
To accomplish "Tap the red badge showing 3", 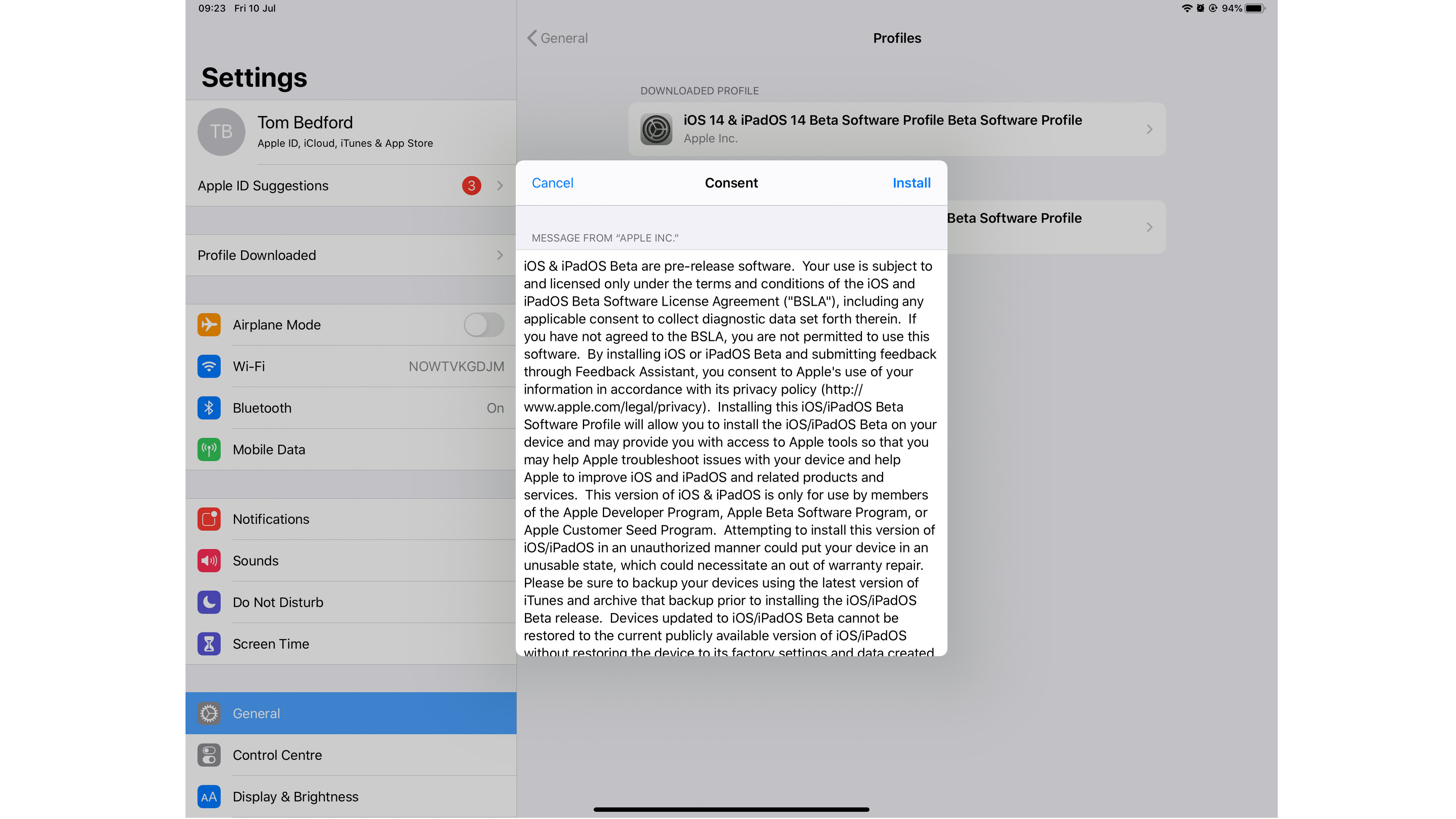I will coord(471,186).
